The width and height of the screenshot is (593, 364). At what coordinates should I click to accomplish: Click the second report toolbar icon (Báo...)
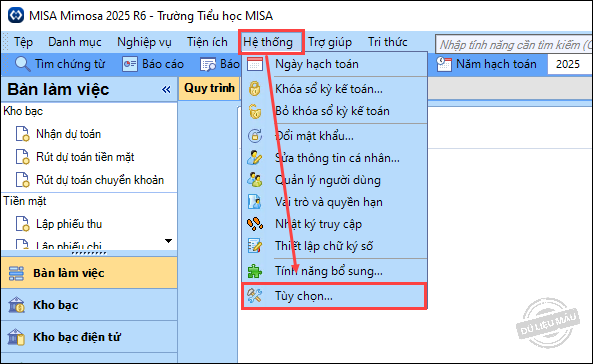click(x=208, y=64)
